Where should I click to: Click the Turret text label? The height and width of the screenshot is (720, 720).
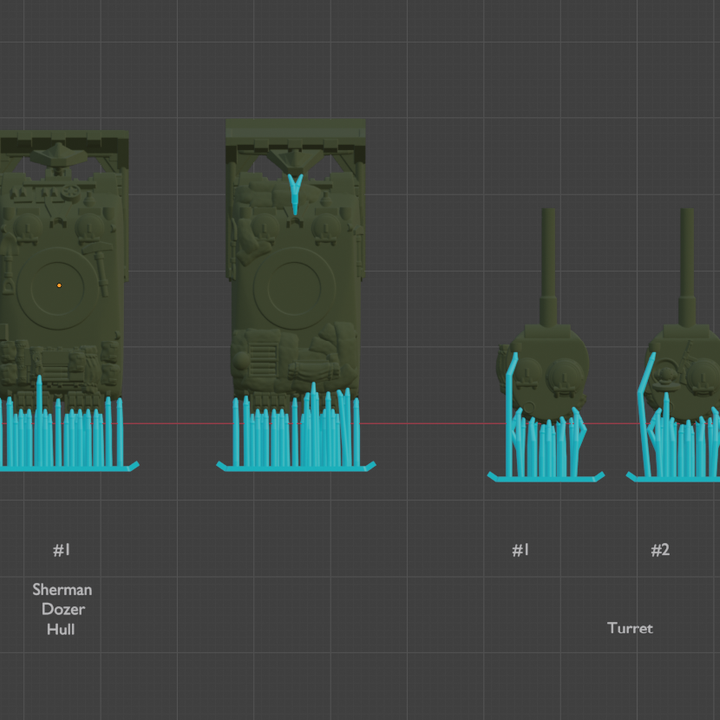(x=630, y=628)
